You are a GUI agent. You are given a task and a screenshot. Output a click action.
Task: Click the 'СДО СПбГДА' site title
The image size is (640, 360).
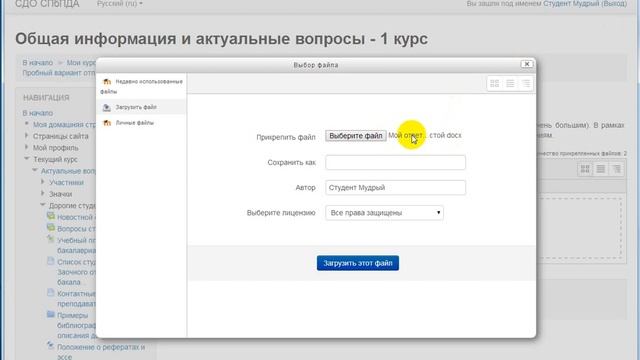coord(47,4)
